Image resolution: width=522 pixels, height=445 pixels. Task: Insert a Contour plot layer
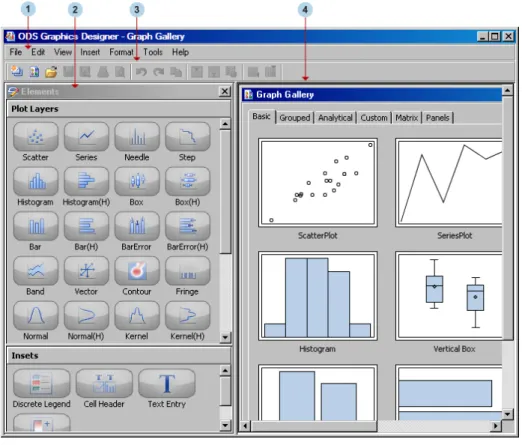[x=137, y=270]
